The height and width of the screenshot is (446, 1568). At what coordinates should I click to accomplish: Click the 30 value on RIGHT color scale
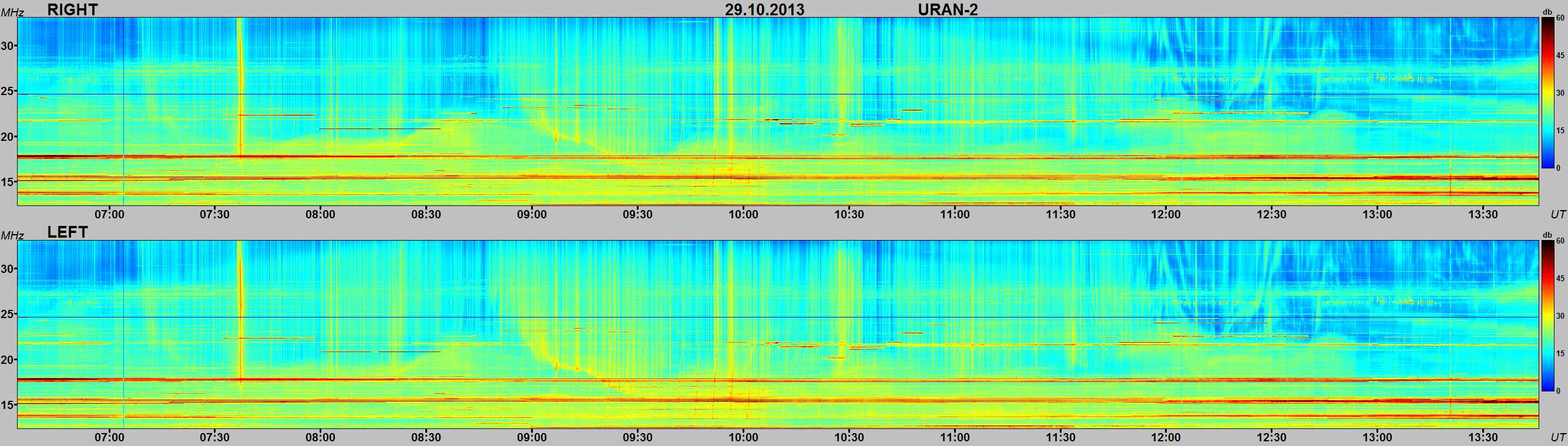point(1559,93)
